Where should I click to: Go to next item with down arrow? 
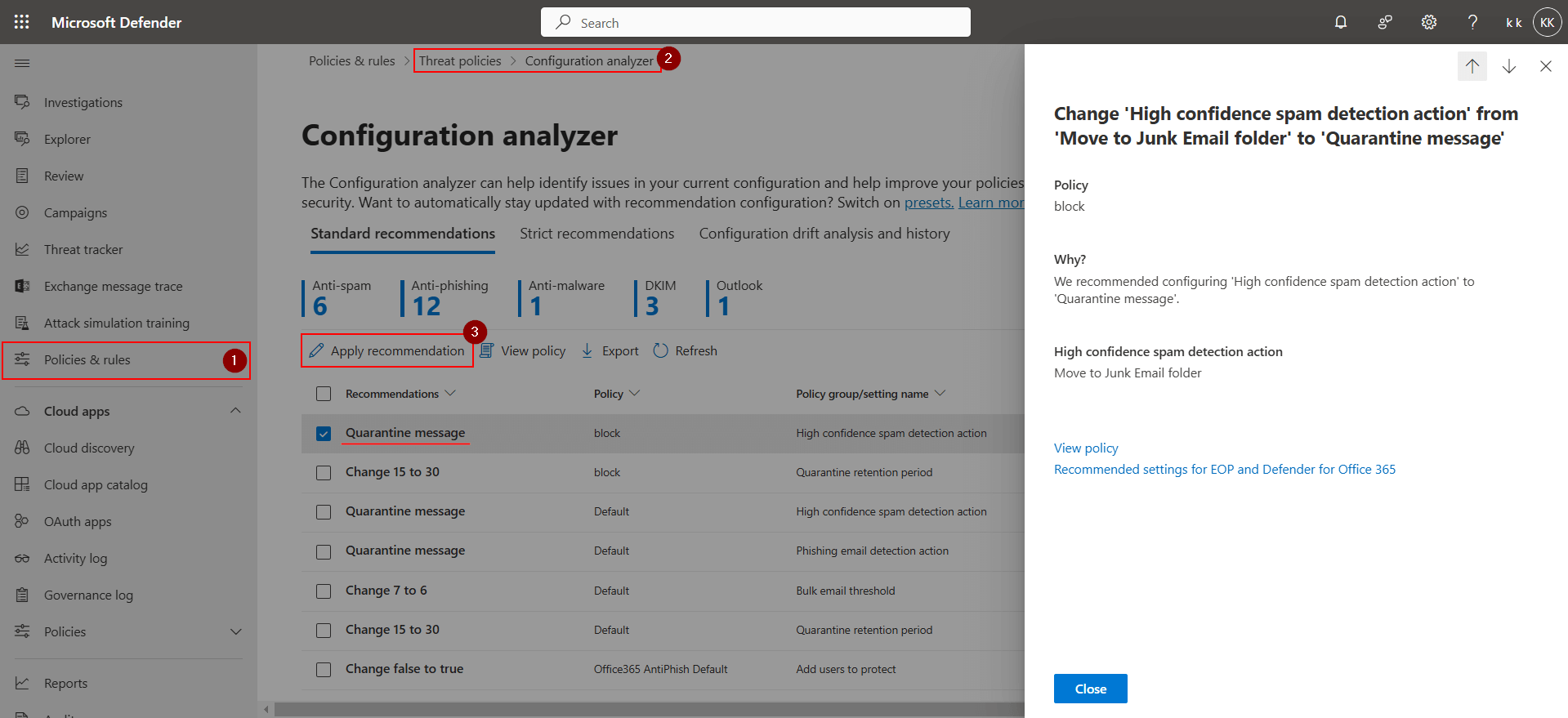click(1509, 66)
